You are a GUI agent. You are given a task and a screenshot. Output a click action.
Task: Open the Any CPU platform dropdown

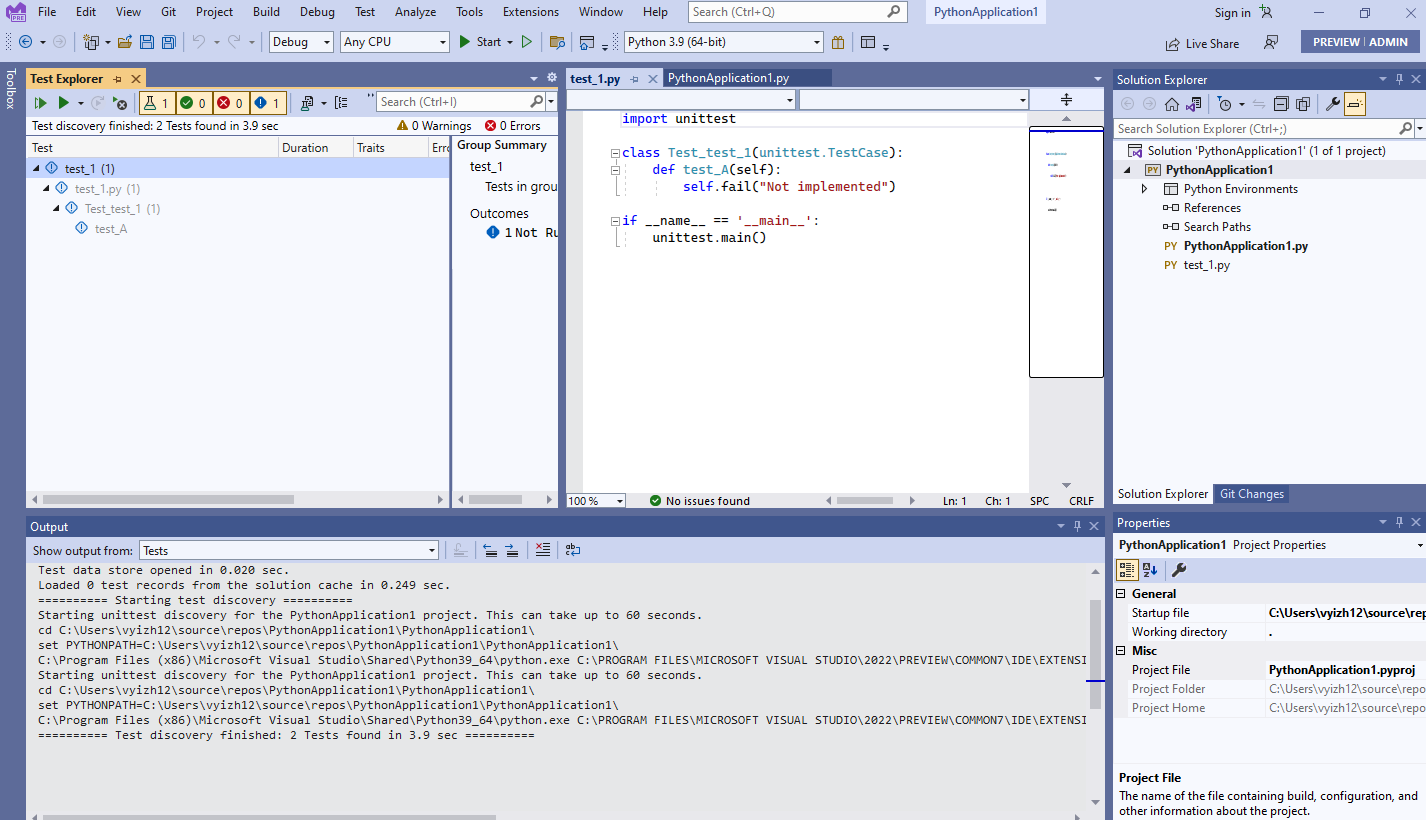(394, 42)
